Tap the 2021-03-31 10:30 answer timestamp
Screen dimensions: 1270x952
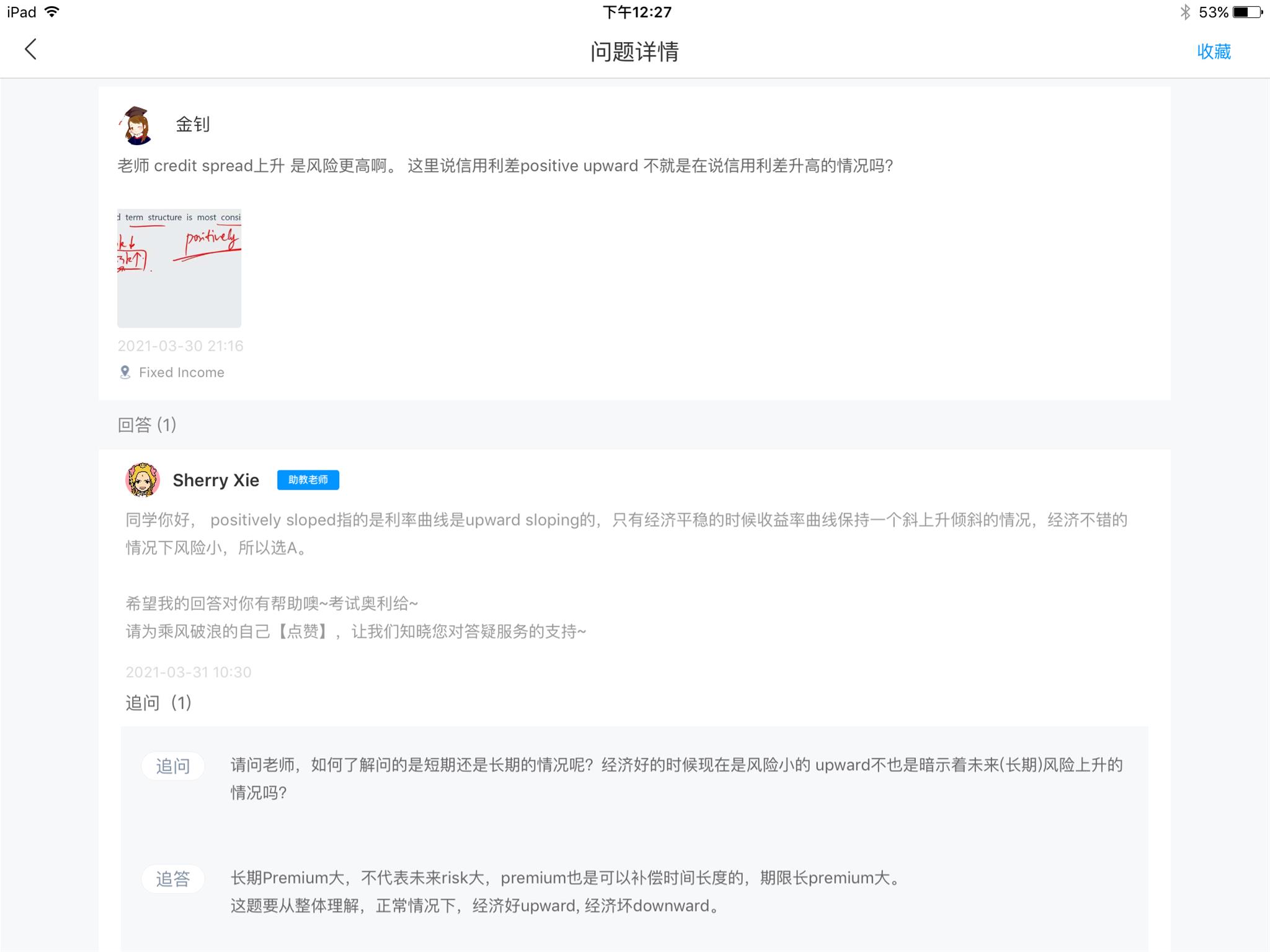(x=189, y=672)
